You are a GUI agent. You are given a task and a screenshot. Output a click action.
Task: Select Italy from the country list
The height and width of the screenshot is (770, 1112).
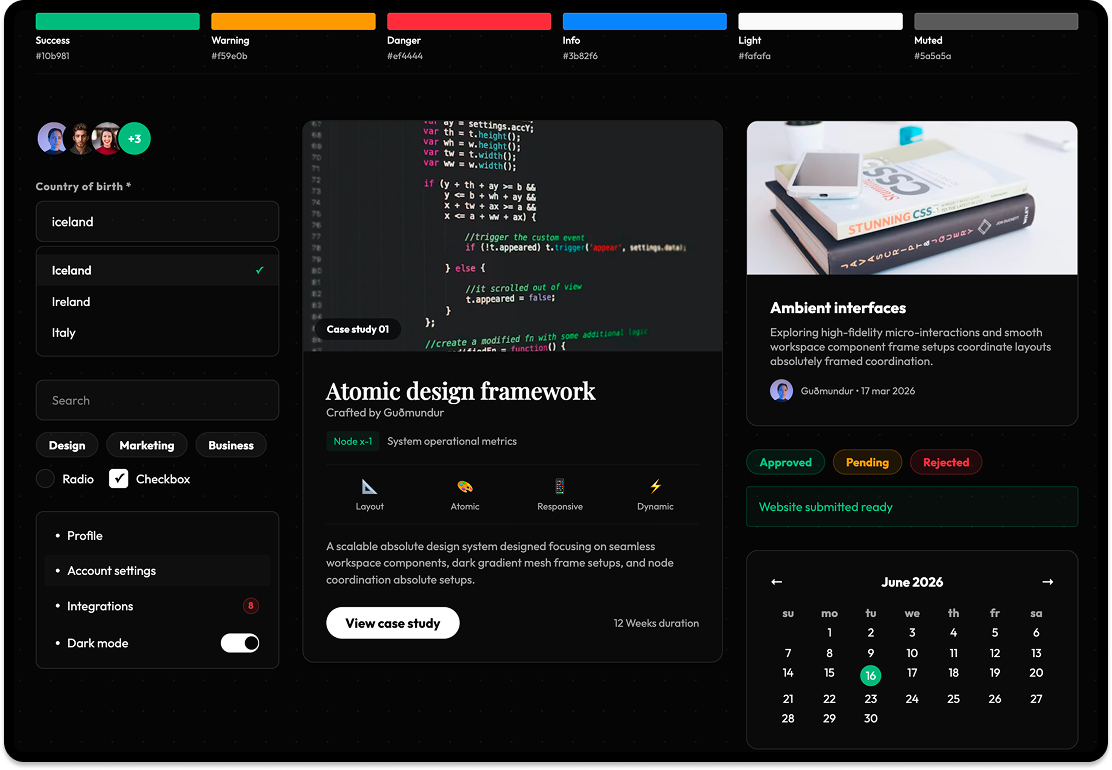coord(66,332)
